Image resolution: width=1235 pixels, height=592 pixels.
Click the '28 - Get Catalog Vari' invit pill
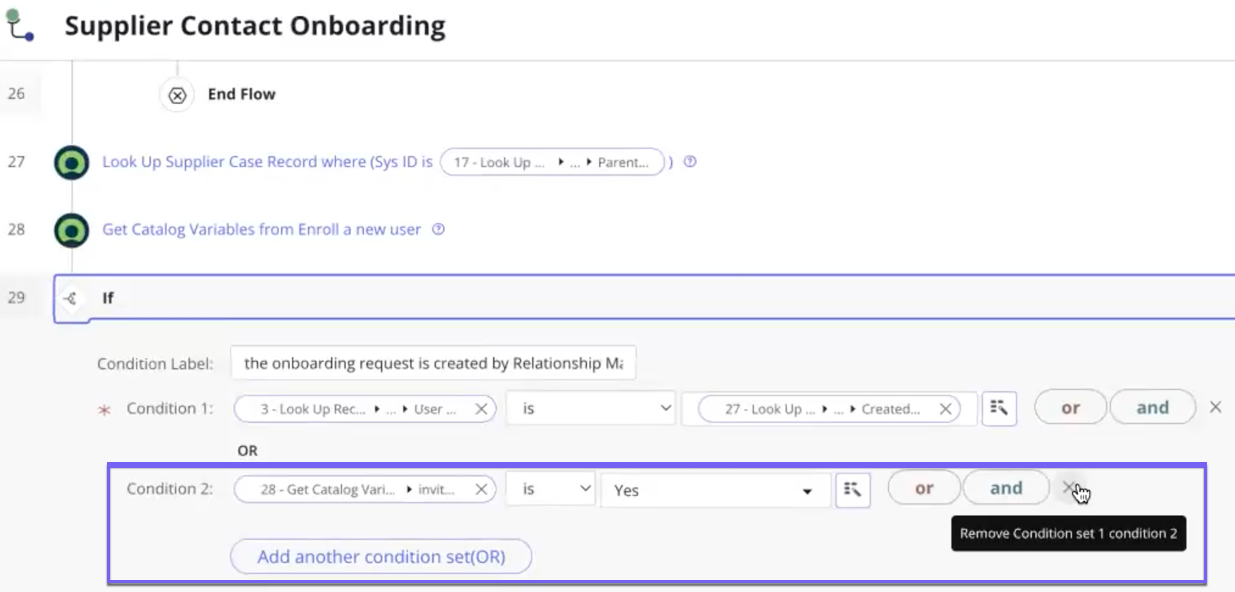click(x=365, y=489)
